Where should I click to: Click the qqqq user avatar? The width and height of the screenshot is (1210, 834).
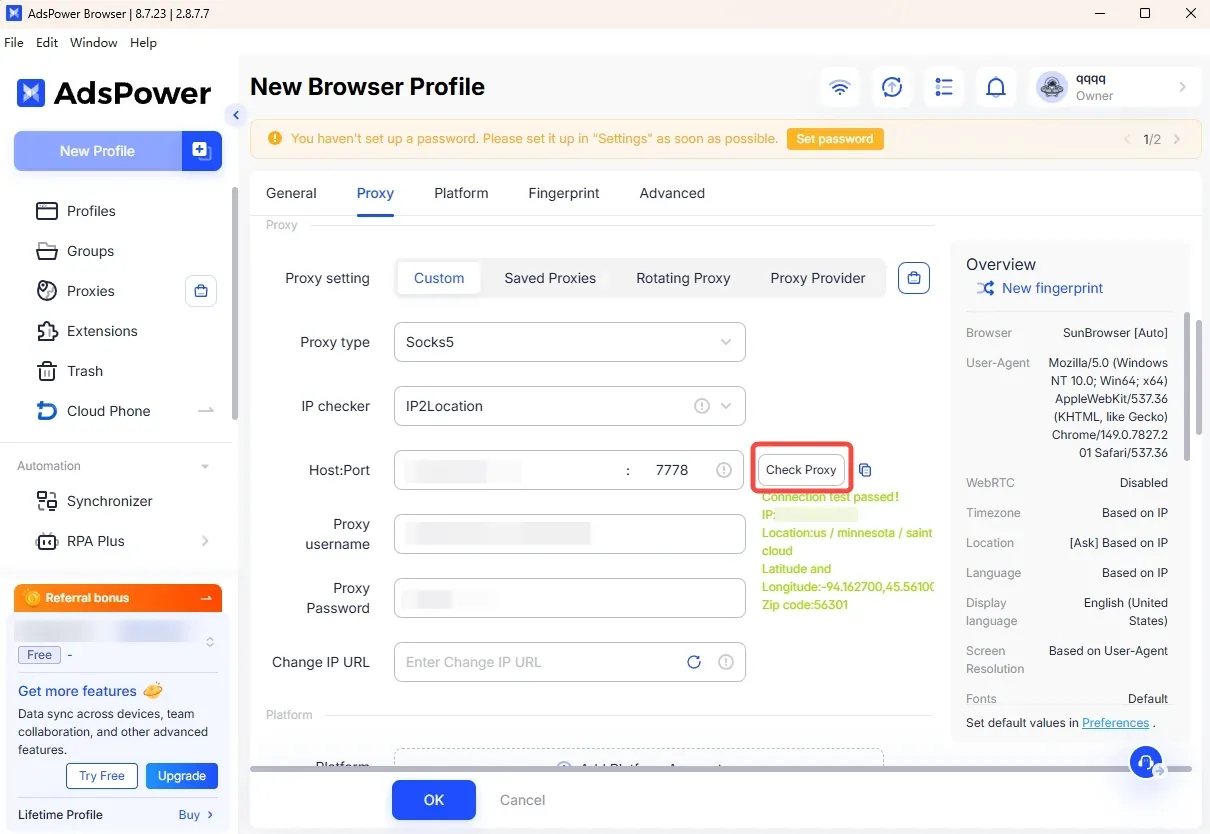pyautogui.click(x=1051, y=87)
